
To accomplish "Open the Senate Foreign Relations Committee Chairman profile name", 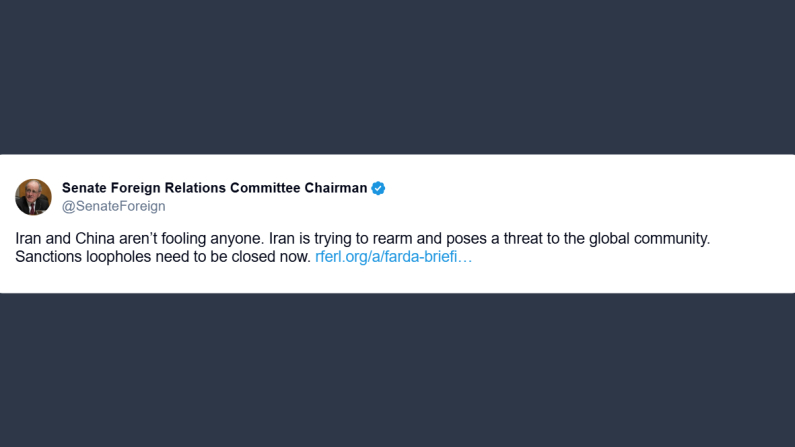I will (214, 188).
